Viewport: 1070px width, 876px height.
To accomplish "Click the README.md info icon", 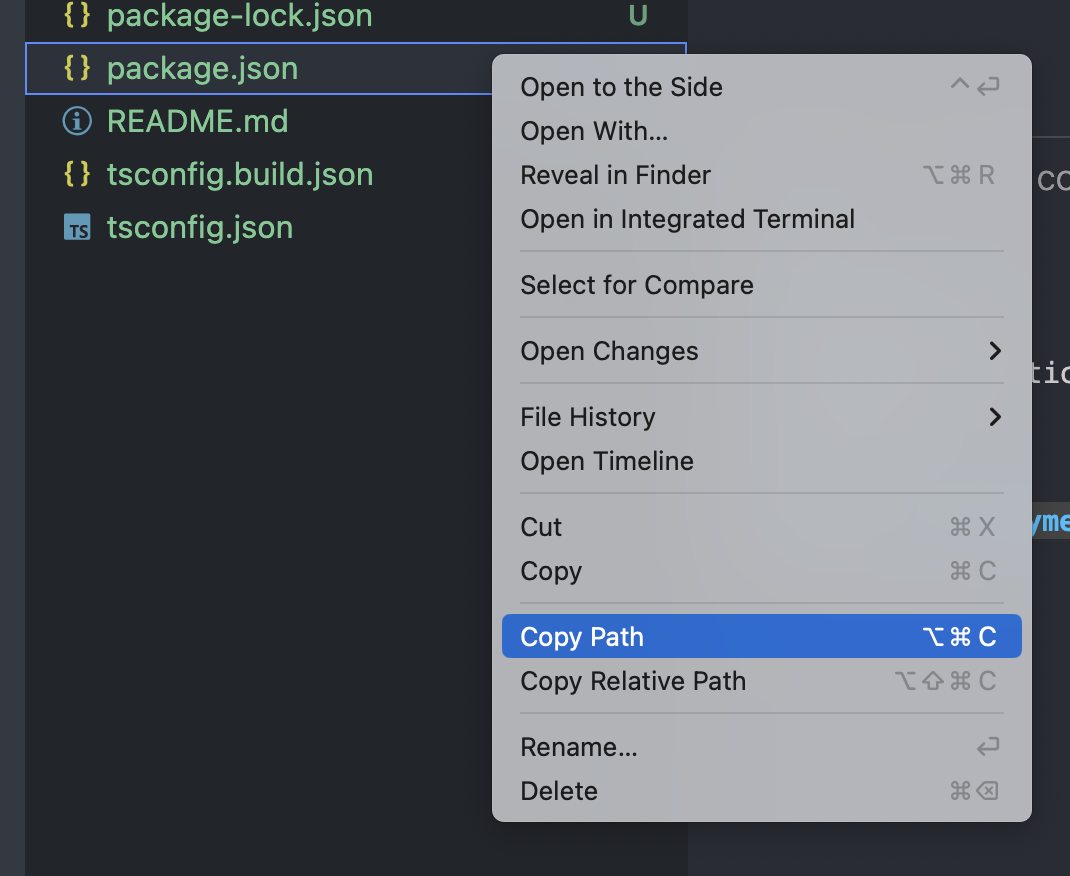I will tap(77, 121).
